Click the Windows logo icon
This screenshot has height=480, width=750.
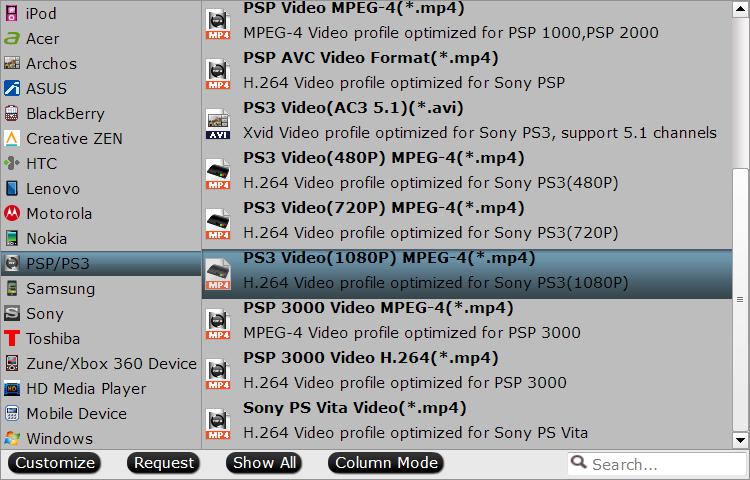click(11, 438)
